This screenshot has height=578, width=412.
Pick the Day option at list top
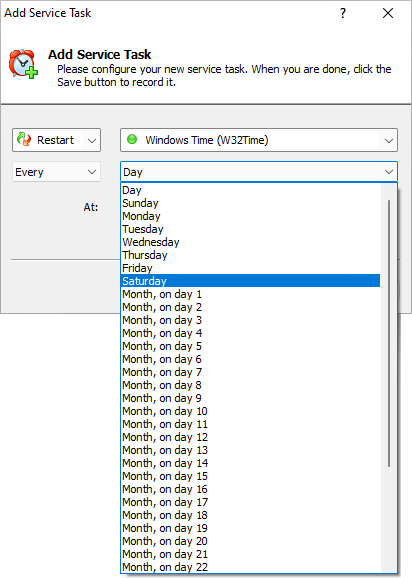tap(251, 190)
